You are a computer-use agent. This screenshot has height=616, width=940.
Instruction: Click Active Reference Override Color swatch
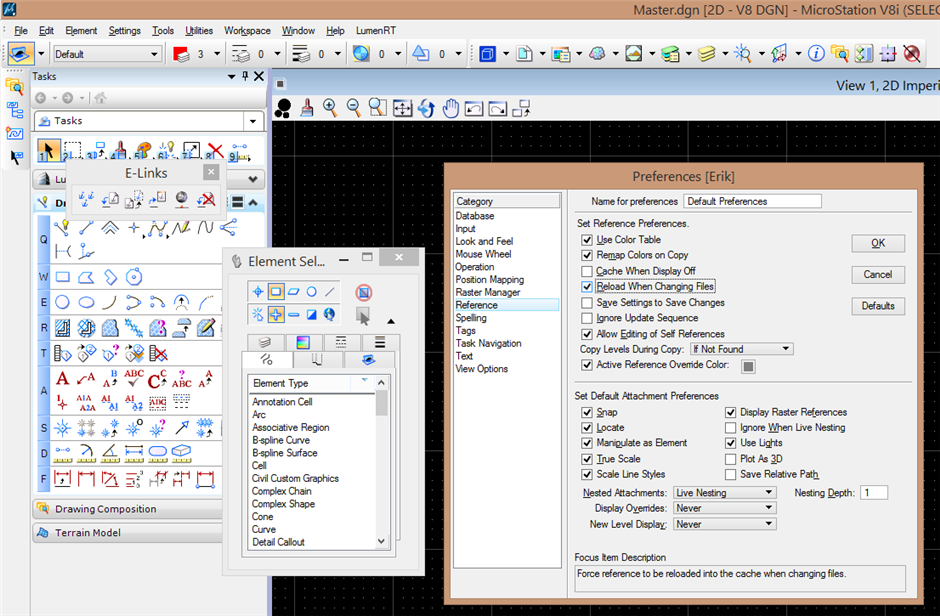tap(748, 366)
